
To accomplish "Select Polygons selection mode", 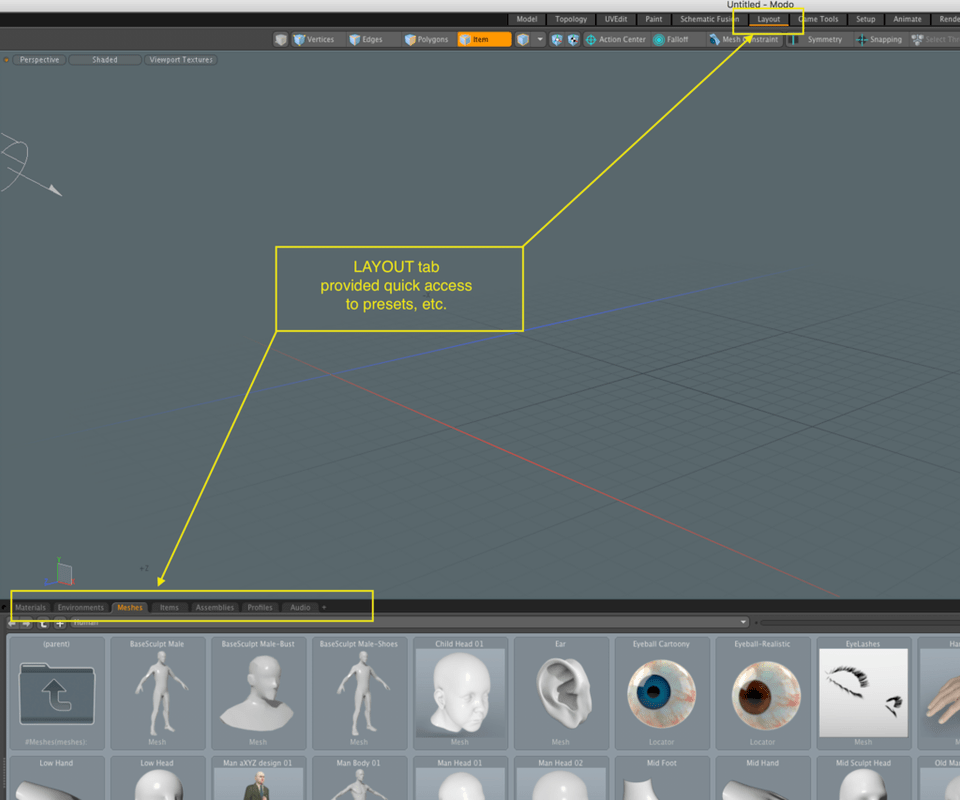I will point(427,40).
